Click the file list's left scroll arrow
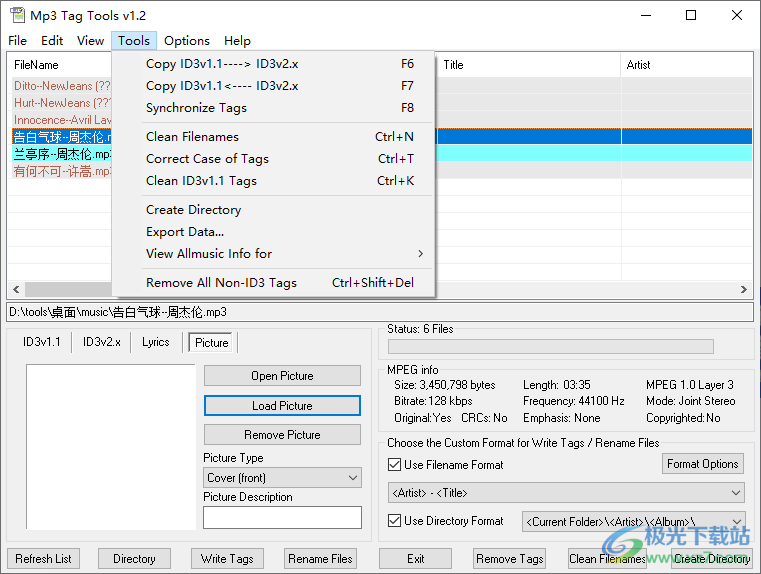The width and height of the screenshot is (761, 574). pos(17,290)
